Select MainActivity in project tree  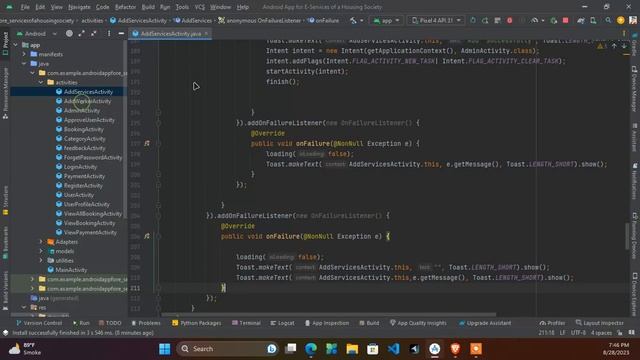pyautogui.click(x=71, y=270)
